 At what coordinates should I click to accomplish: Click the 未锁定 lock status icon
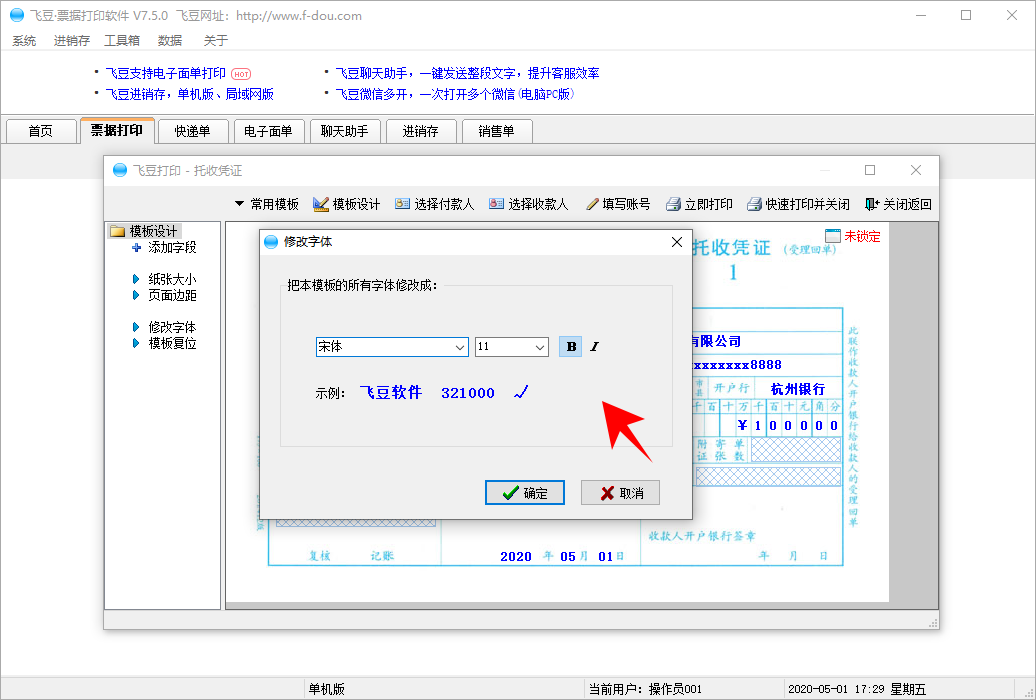(x=833, y=237)
